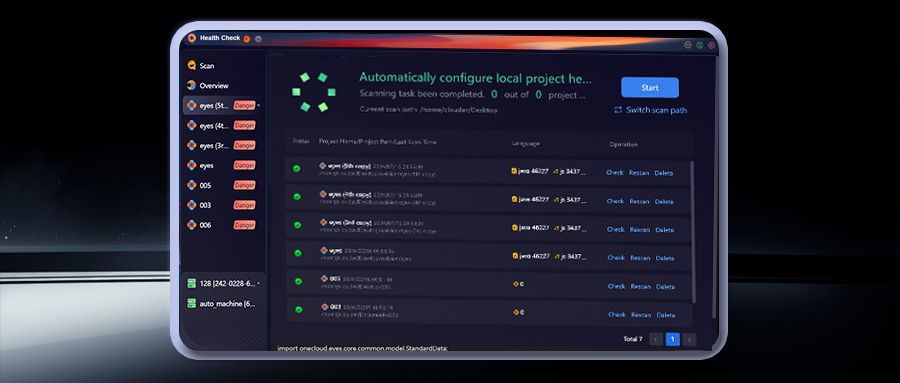Viewport: 900px width, 383px height.
Task: Select eyes (3r... project icon in sidebar
Action: click(x=192, y=145)
